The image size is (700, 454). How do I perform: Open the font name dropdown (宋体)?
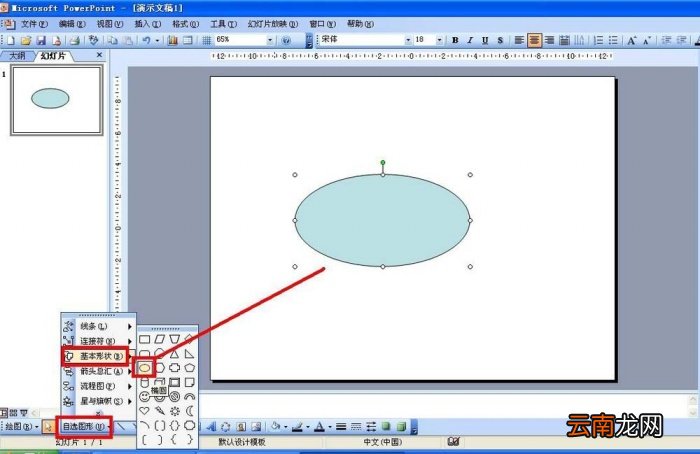tap(408, 40)
